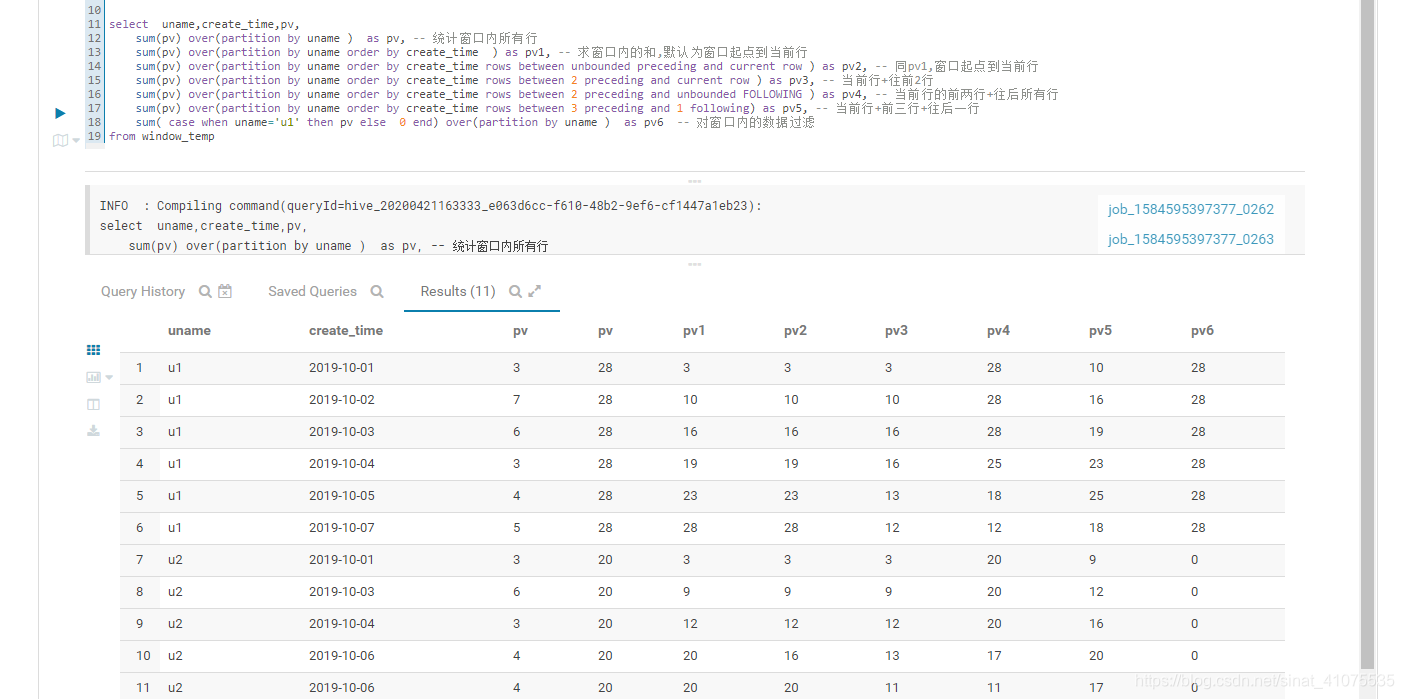Grab the resize handle between editor and log
The image size is (1404, 699).
(x=694, y=181)
